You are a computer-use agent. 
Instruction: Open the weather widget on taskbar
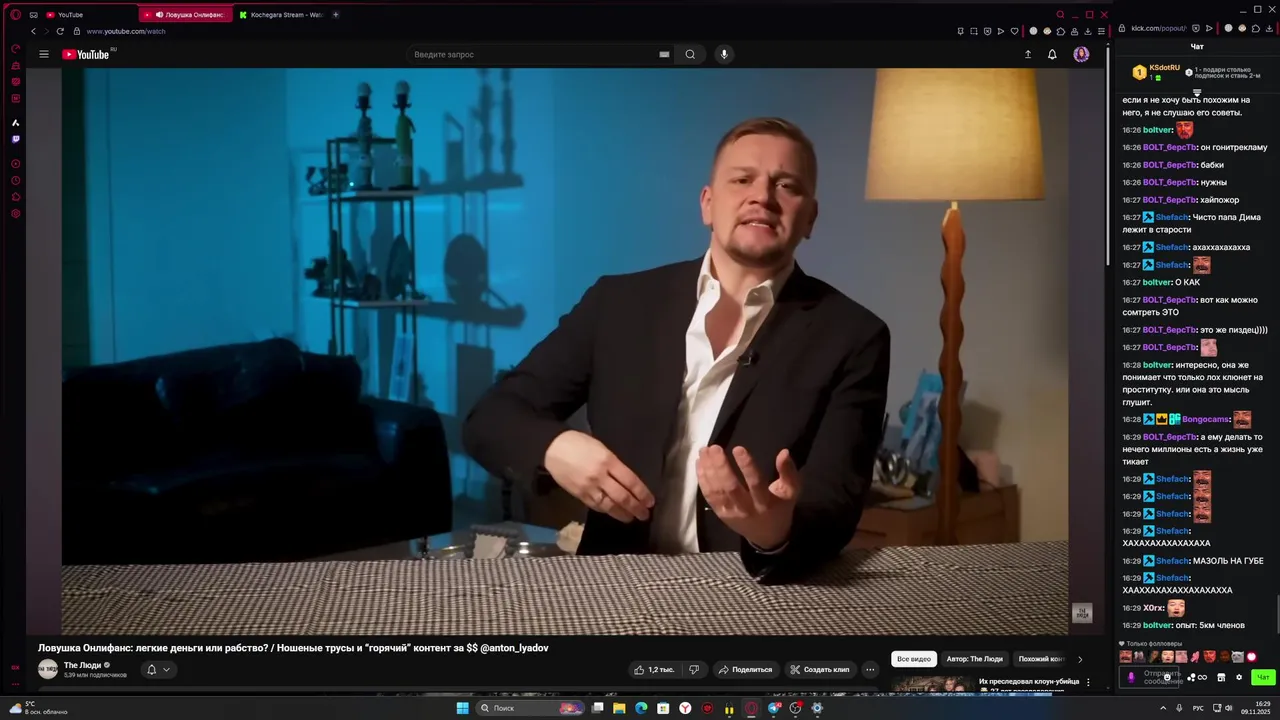[x=38, y=707]
